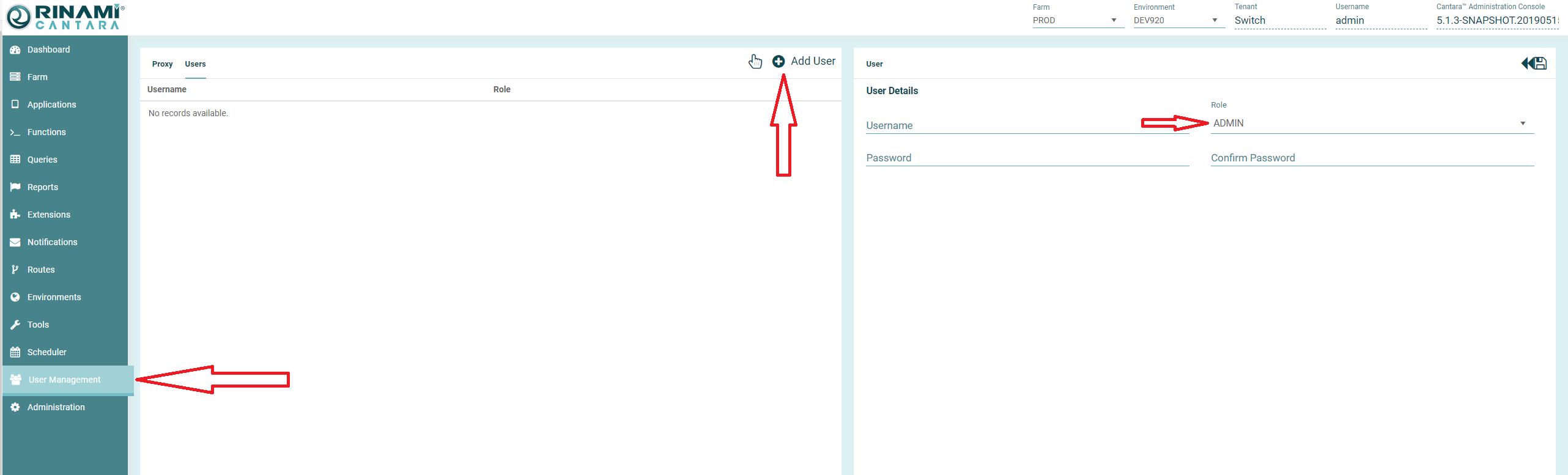1568x475 pixels.
Task: Switch to the Proxy tab
Action: (x=162, y=64)
